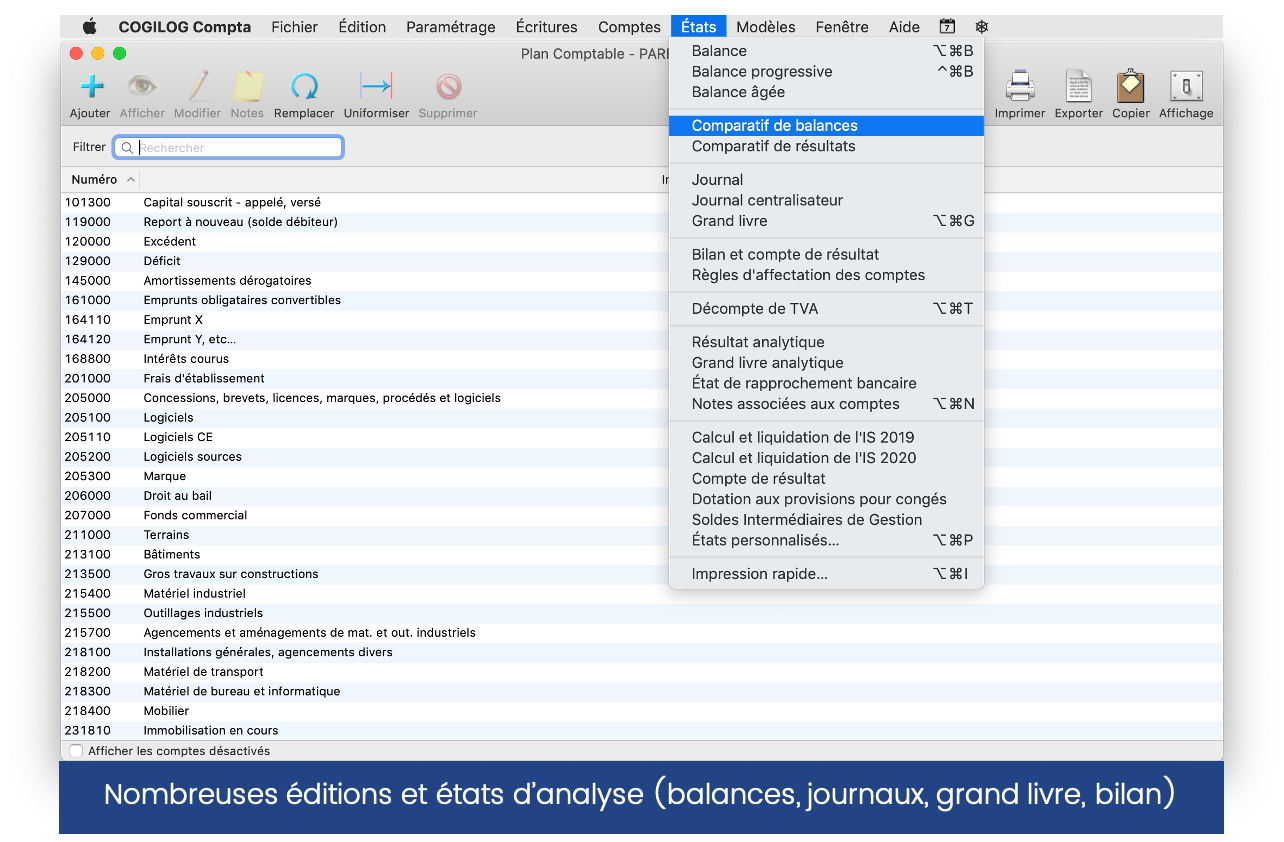Close the États menu
Viewport: 1284px width, 842px height.
698,27
